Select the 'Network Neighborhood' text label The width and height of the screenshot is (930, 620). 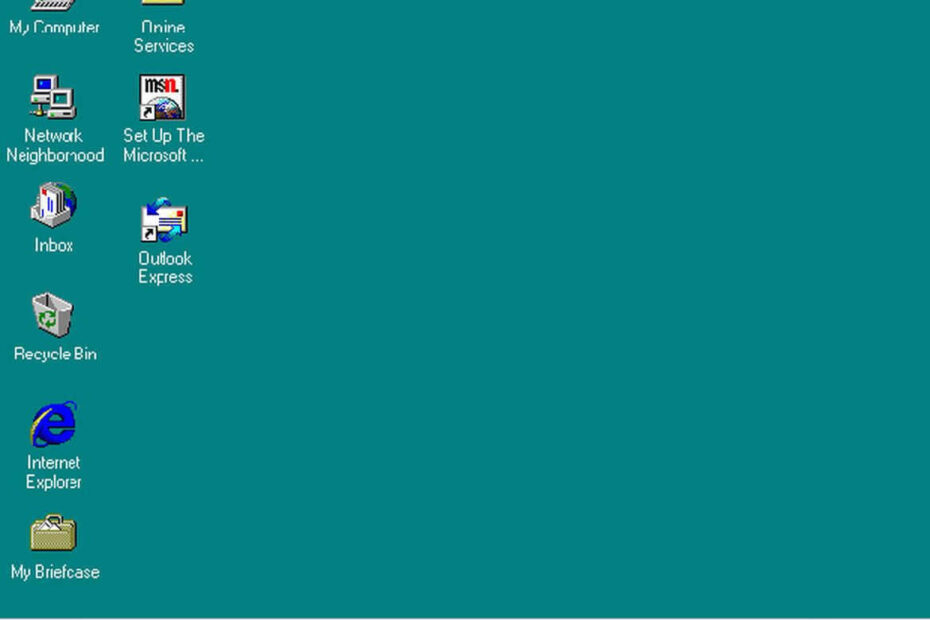click(x=54, y=146)
